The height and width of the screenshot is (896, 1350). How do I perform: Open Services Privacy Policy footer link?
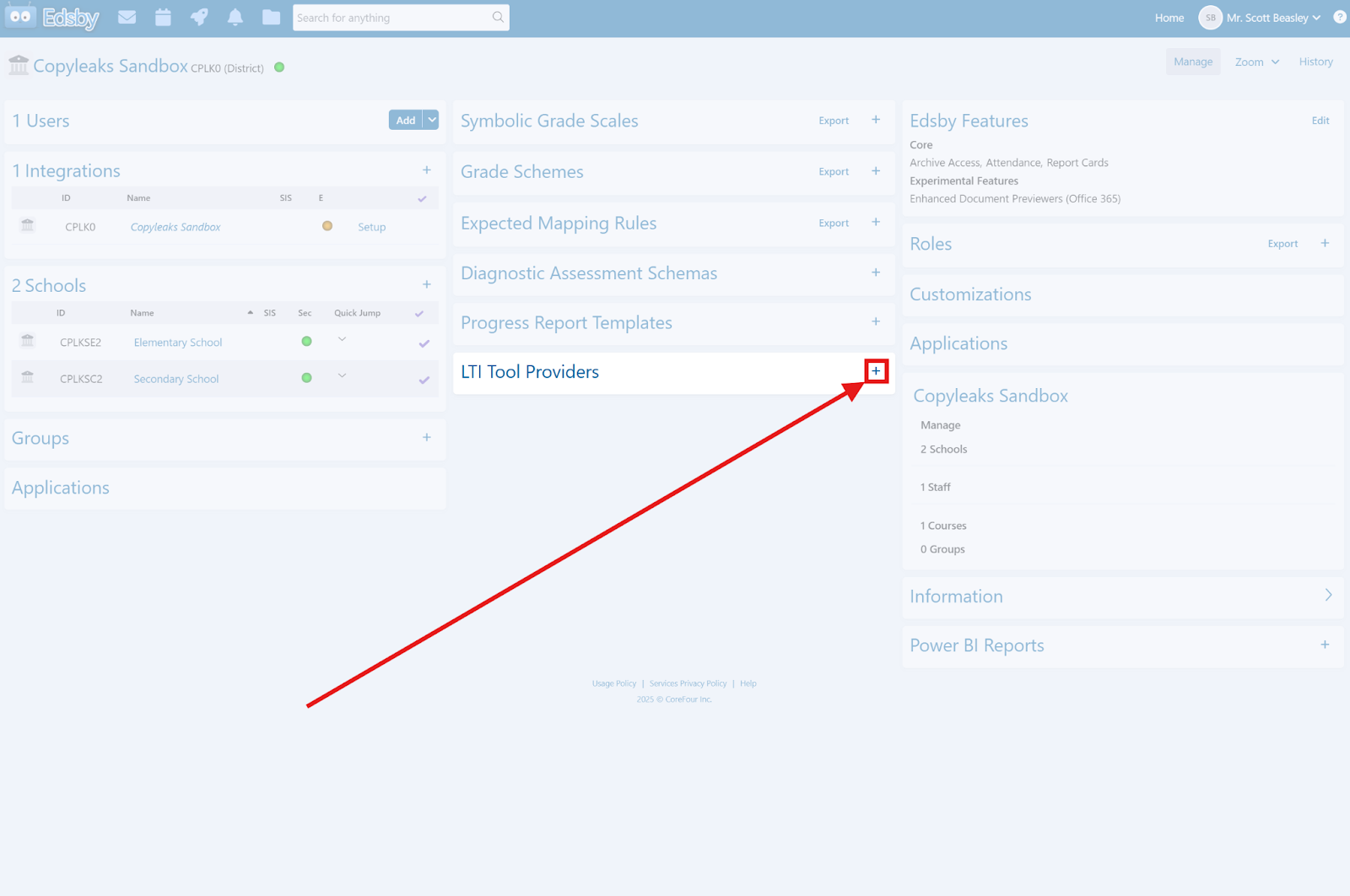pos(688,683)
